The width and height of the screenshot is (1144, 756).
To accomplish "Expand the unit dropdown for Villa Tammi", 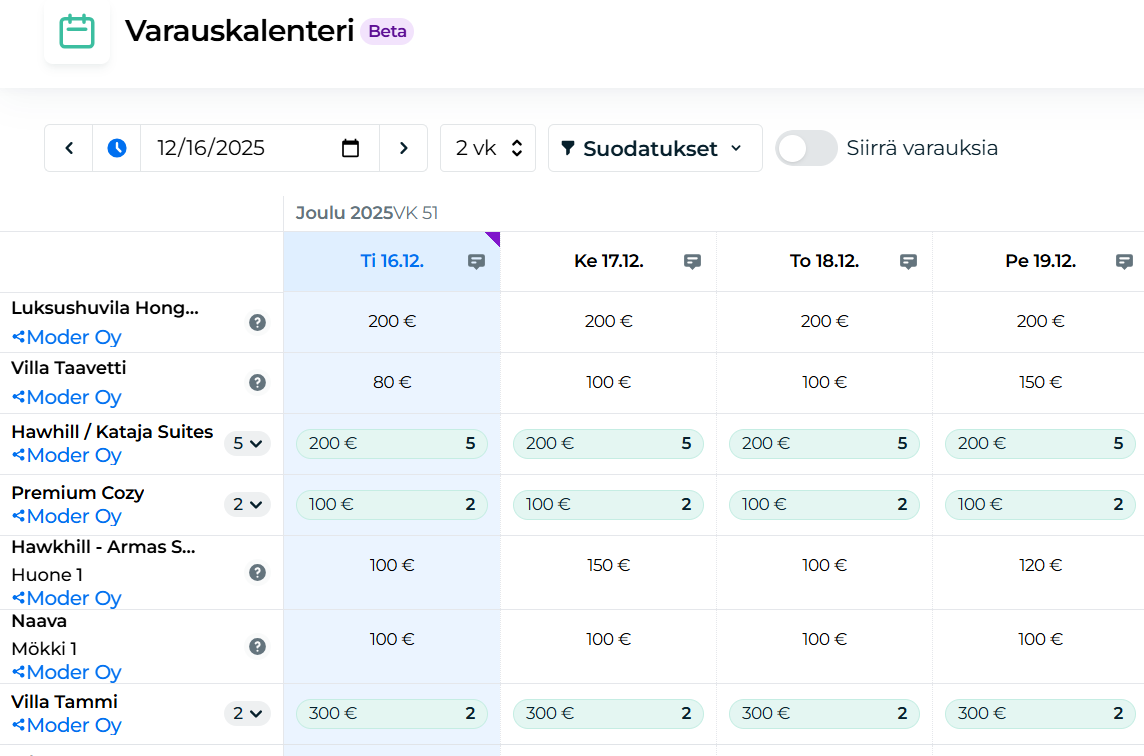I will coord(248,713).
